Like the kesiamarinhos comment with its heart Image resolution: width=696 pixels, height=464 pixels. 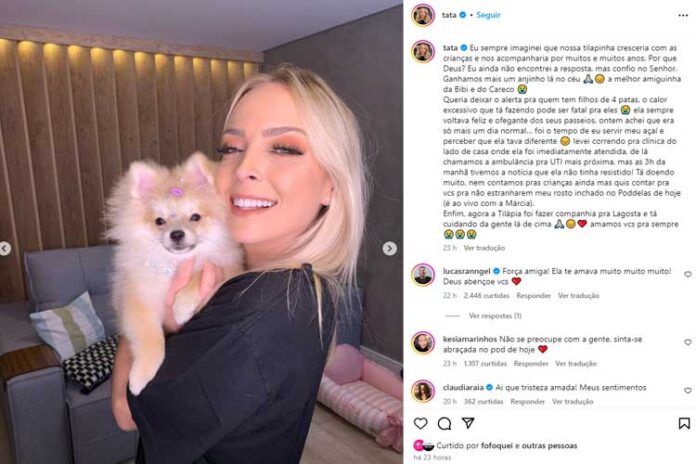[688, 342]
